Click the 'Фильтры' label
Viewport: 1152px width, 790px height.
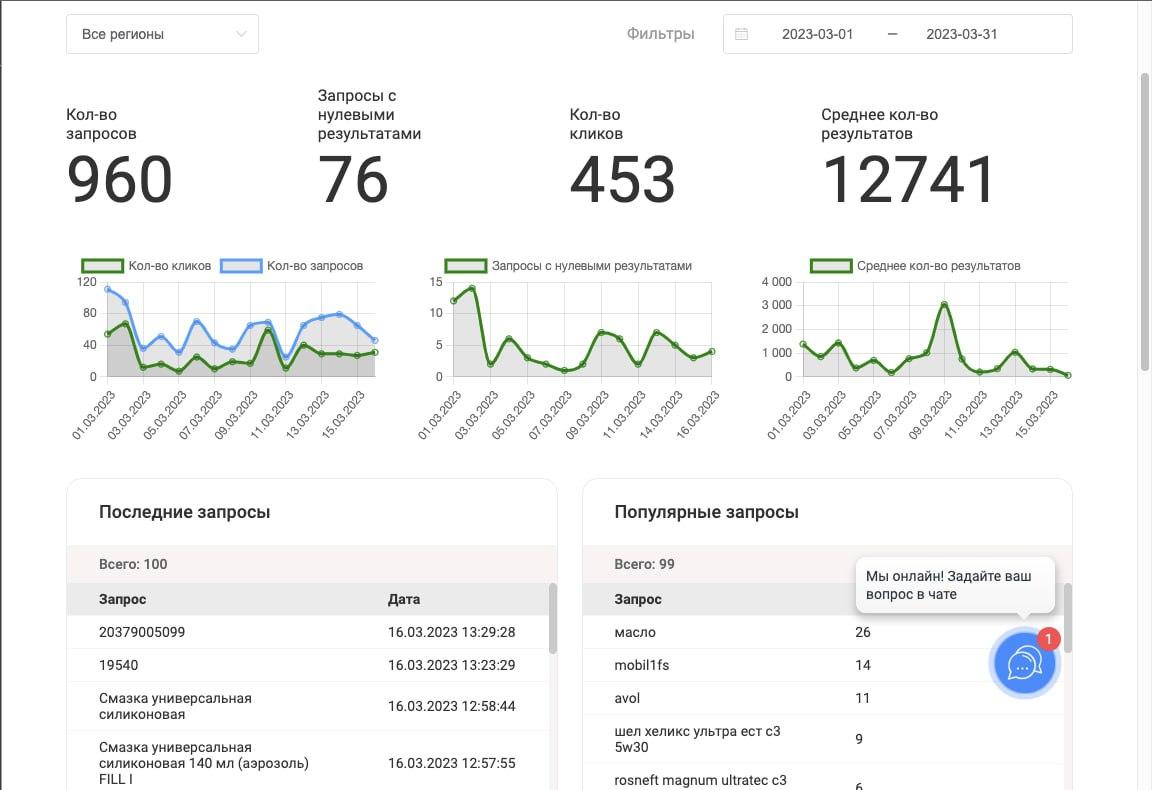point(660,34)
